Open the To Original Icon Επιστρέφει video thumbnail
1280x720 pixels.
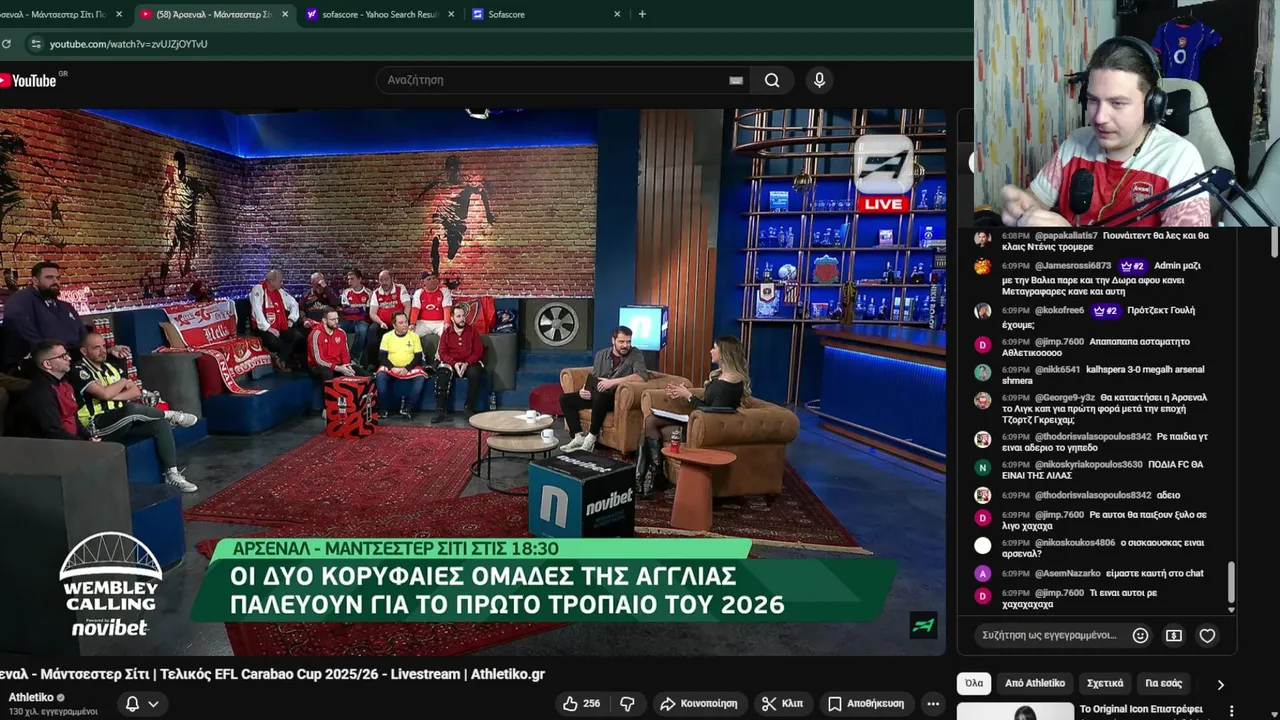pyautogui.click(x=1015, y=711)
